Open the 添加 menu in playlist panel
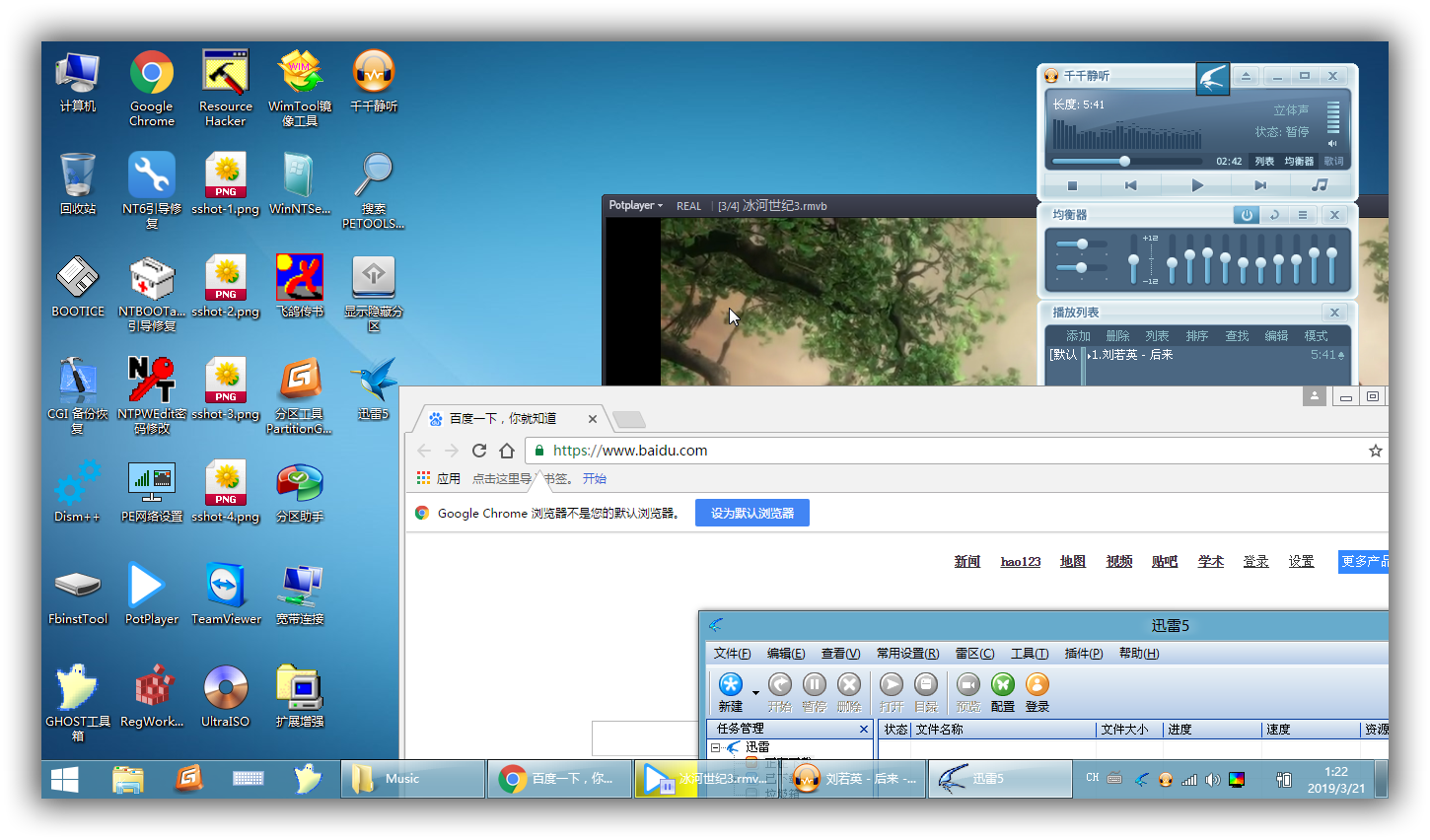The image size is (1430, 840). [1078, 336]
